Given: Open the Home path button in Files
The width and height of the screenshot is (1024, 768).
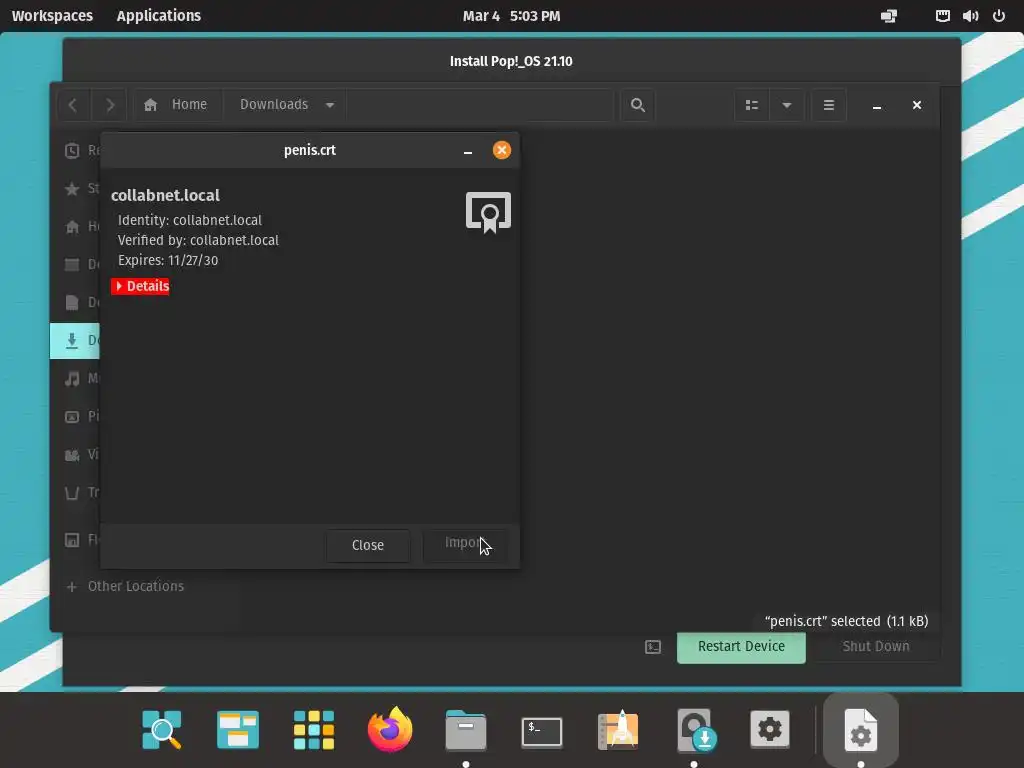Looking at the screenshot, I should tap(178, 104).
